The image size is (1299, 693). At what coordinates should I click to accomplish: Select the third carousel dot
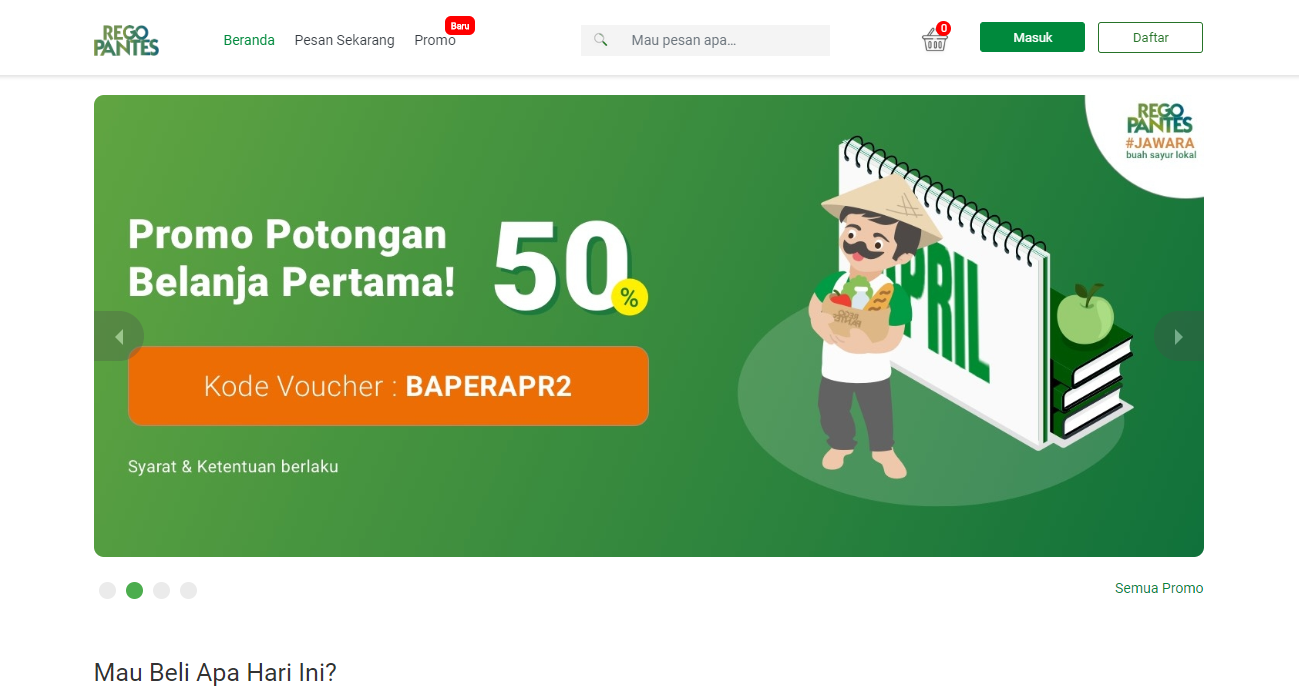[x=161, y=590]
